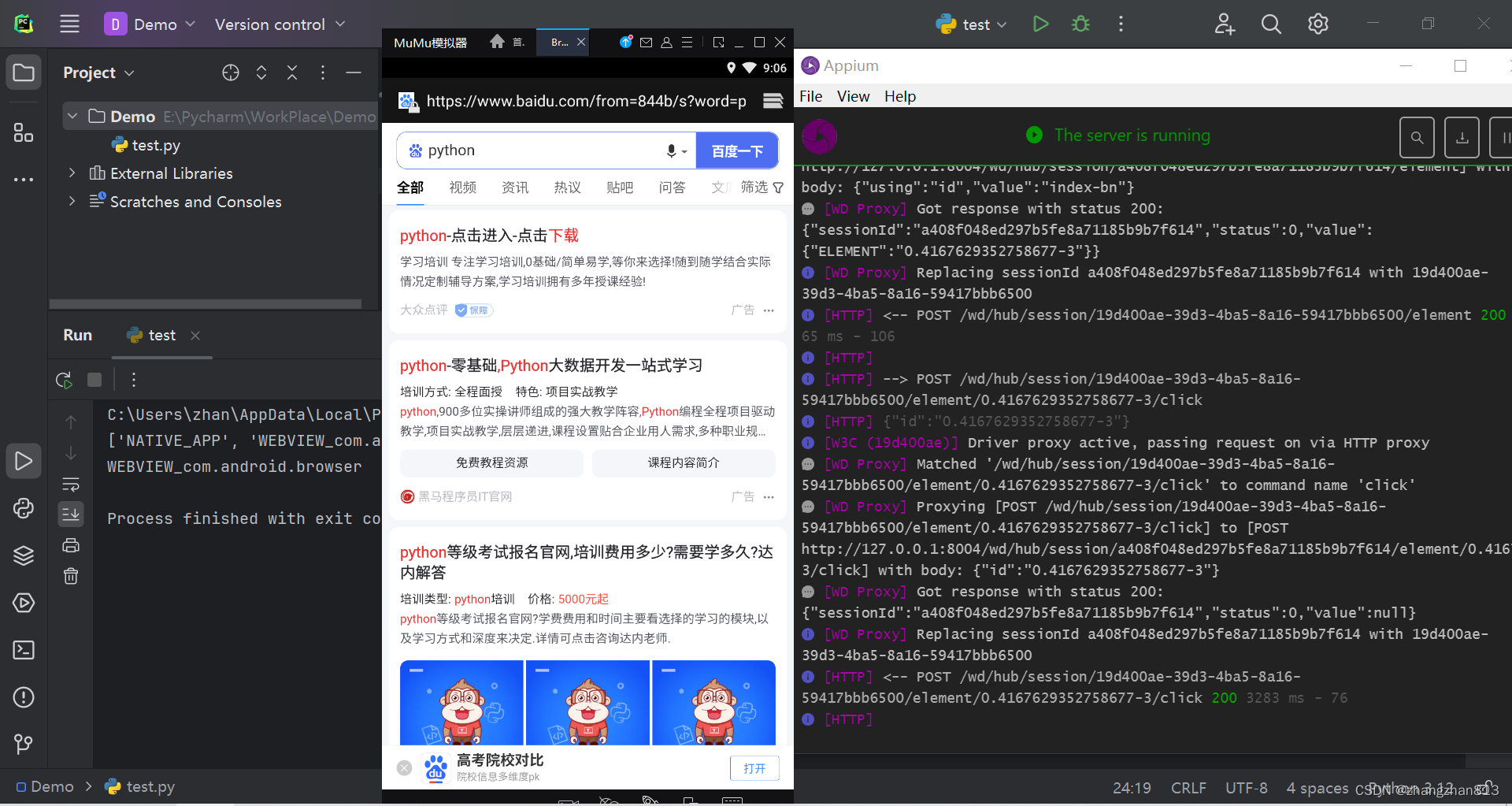The image size is (1512, 806).
Task: Run test with green play button
Action: pyautogui.click(x=1040, y=24)
